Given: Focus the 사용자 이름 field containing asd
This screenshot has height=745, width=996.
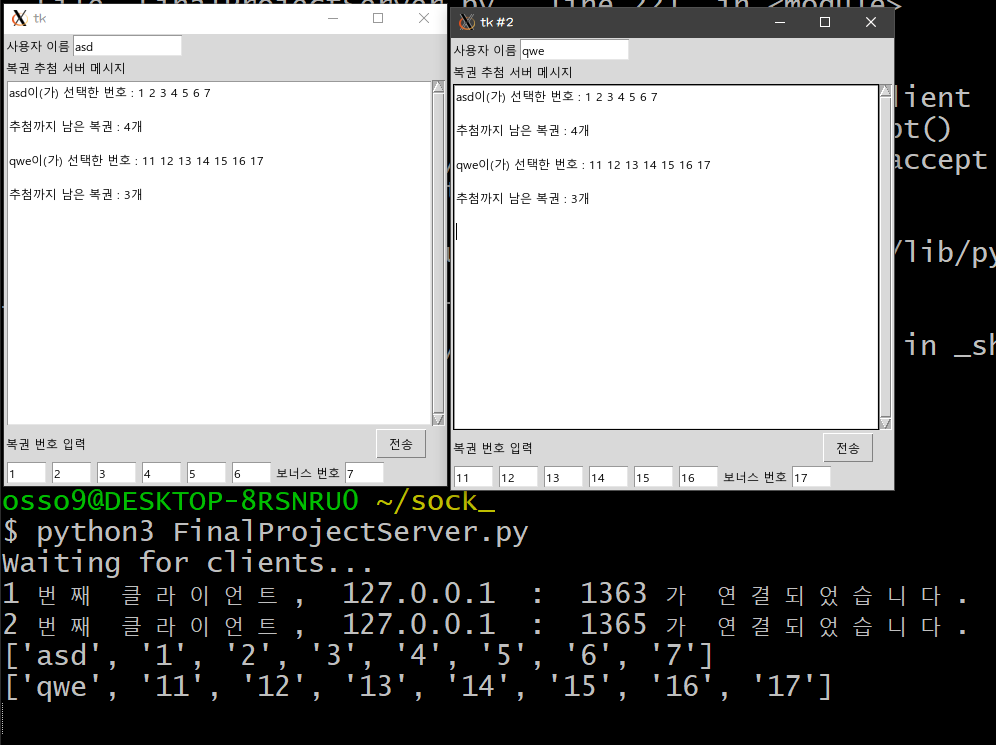Looking at the screenshot, I should 128,46.
